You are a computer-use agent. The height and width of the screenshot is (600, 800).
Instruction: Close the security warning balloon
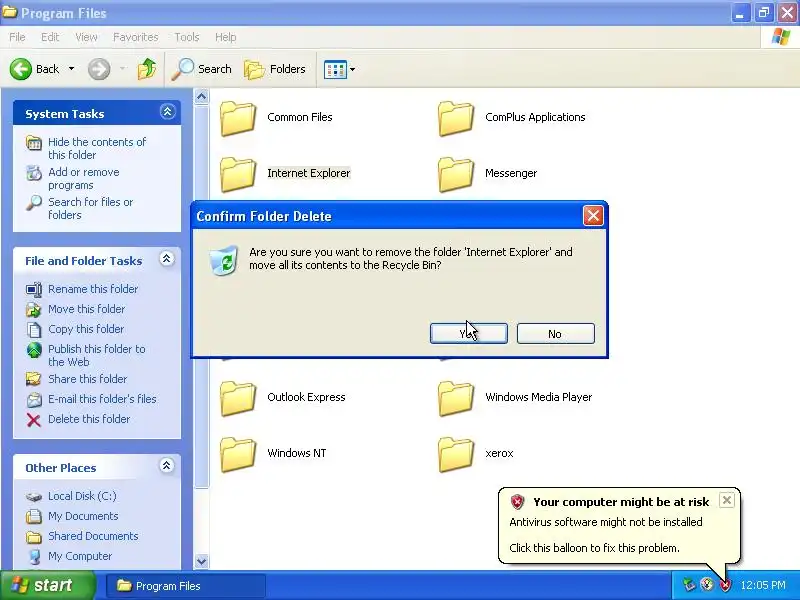pyautogui.click(x=727, y=500)
